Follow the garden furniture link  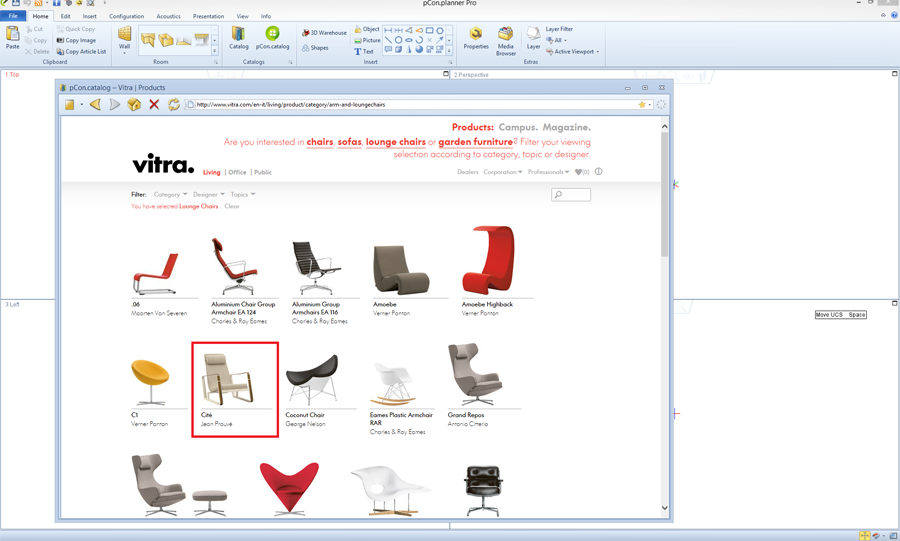[476, 142]
